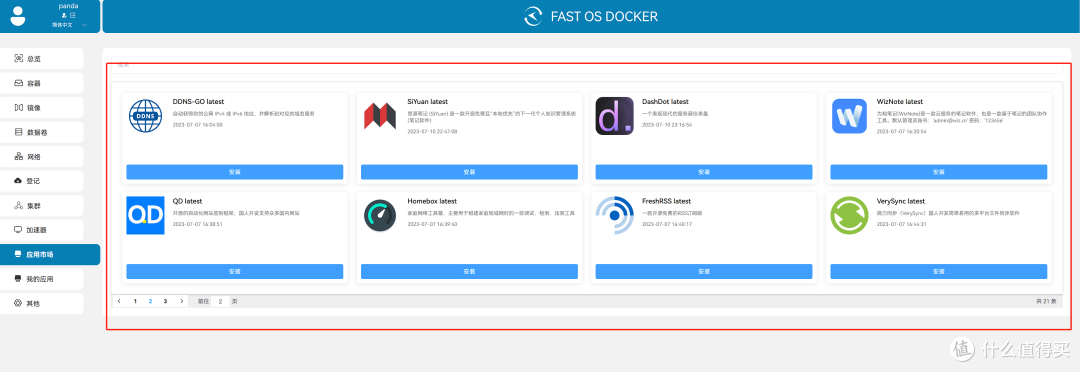Screen dimensions: 1080x372
Task: Select the 应用市场 app market item
Action: pyautogui.click(x=50, y=254)
